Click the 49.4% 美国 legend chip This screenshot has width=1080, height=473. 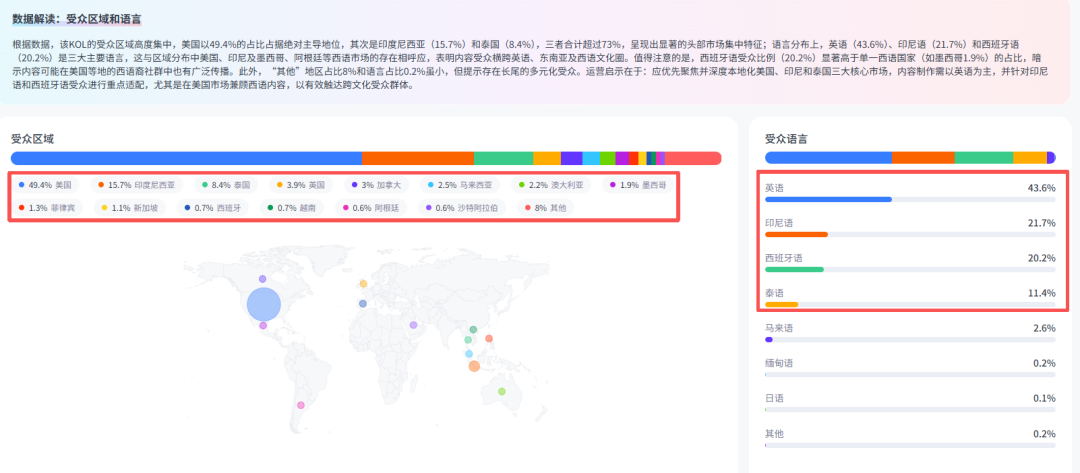[x=45, y=185]
